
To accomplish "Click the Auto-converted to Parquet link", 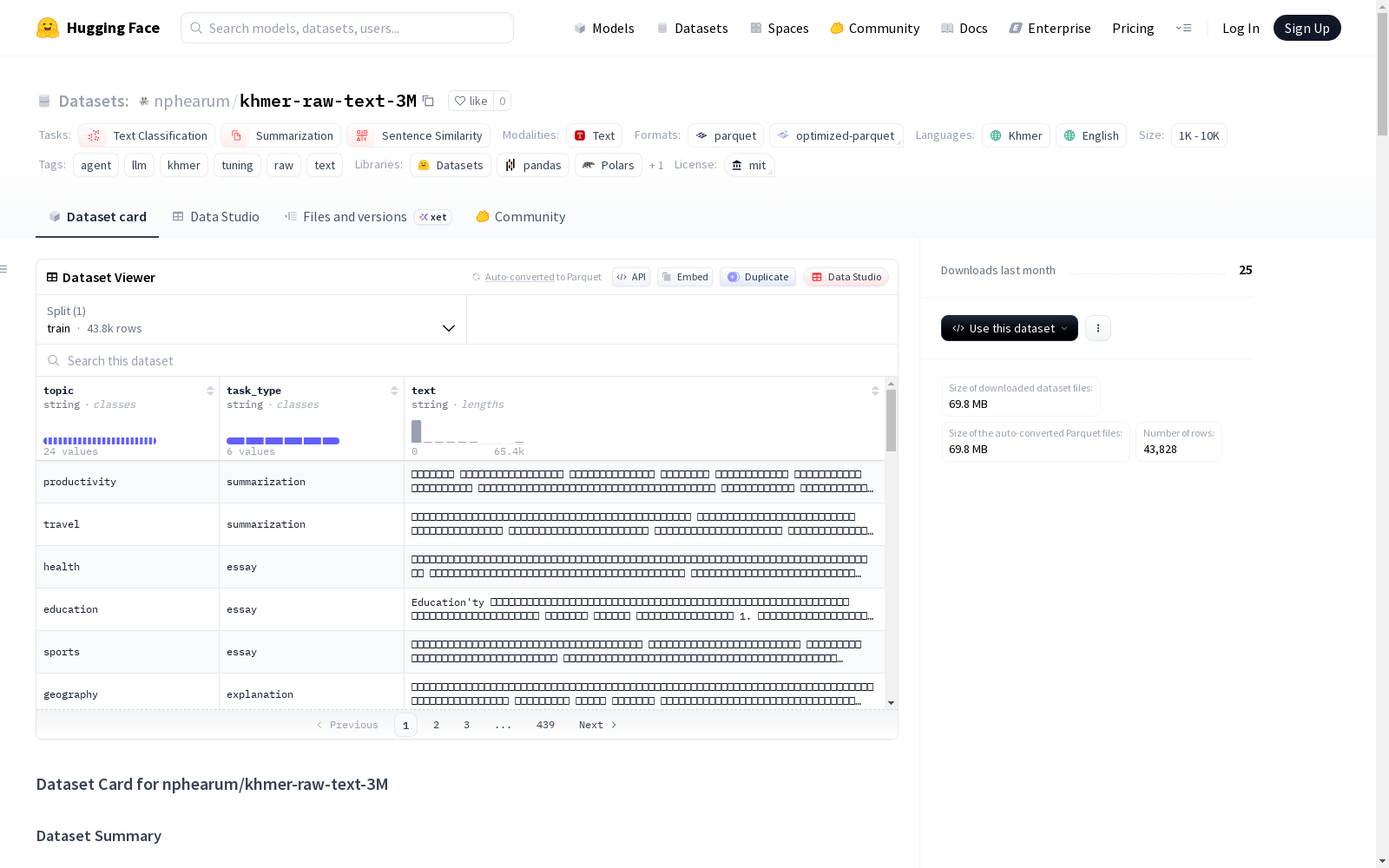I will click(537, 277).
